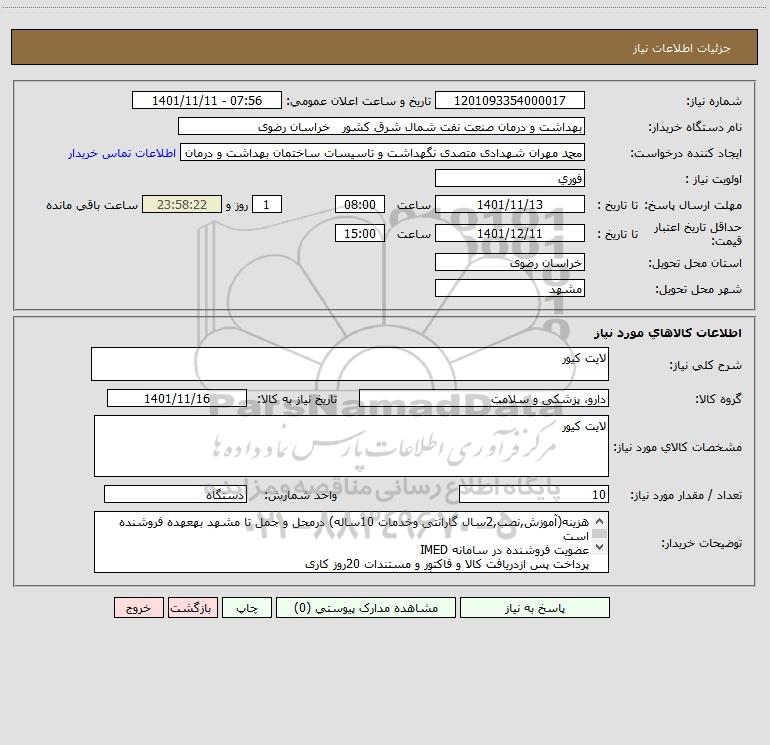The width and height of the screenshot is (770, 745).
Task: Click the چاپ print button
Action: tap(247, 607)
